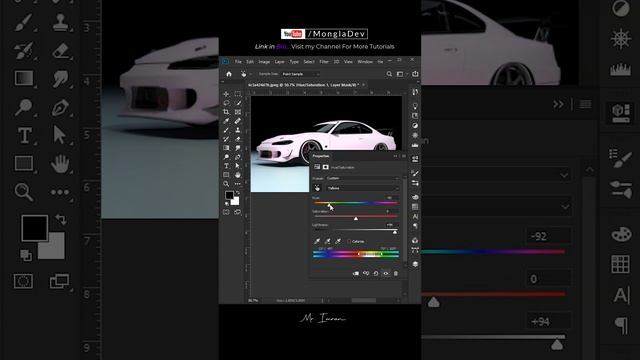640x360 pixels.
Task: Click the black foreground color swatch
Action: coord(229,195)
